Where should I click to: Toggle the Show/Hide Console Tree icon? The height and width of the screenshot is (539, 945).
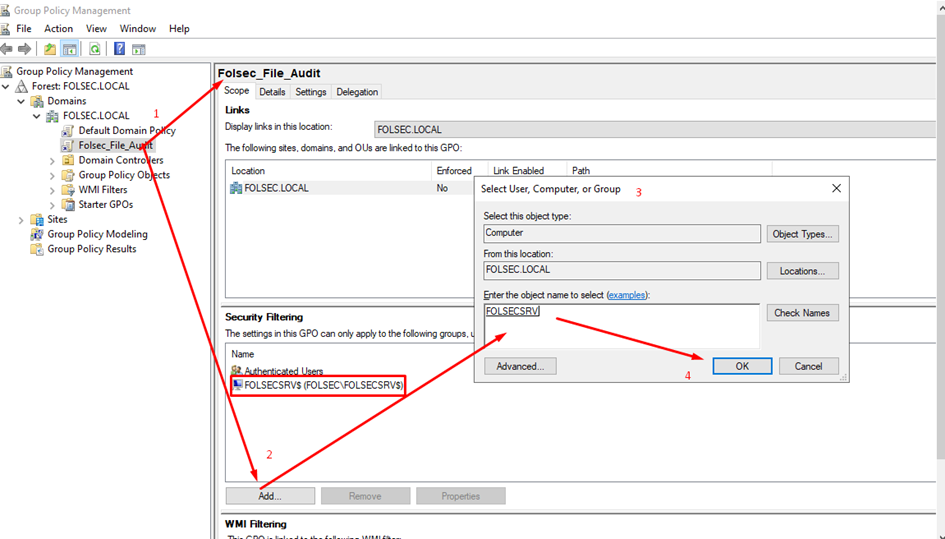coord(70,49)
